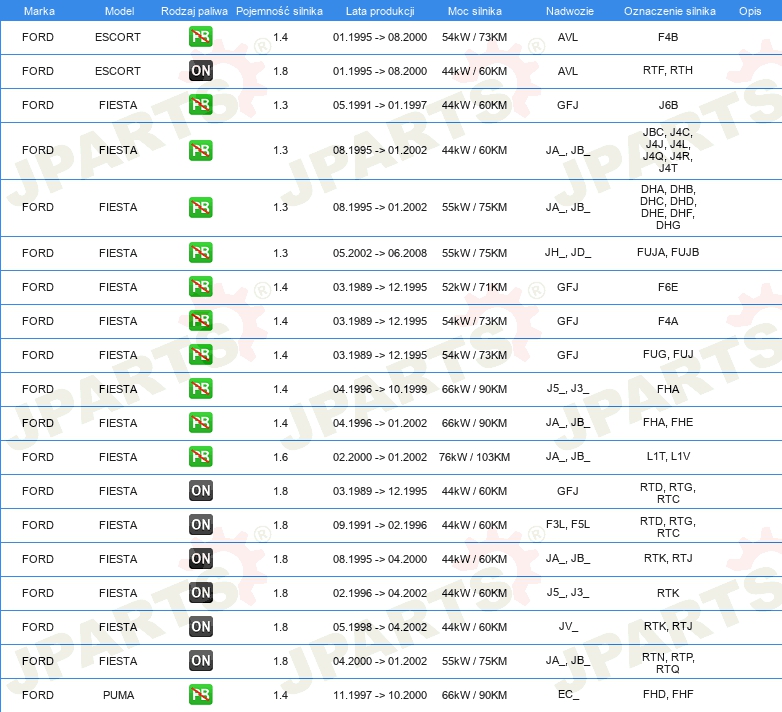Click the ON diesel icon in the Fiesta JV_ row
The width and height of the screenshot is (782, 712).
tap(200, 627)
